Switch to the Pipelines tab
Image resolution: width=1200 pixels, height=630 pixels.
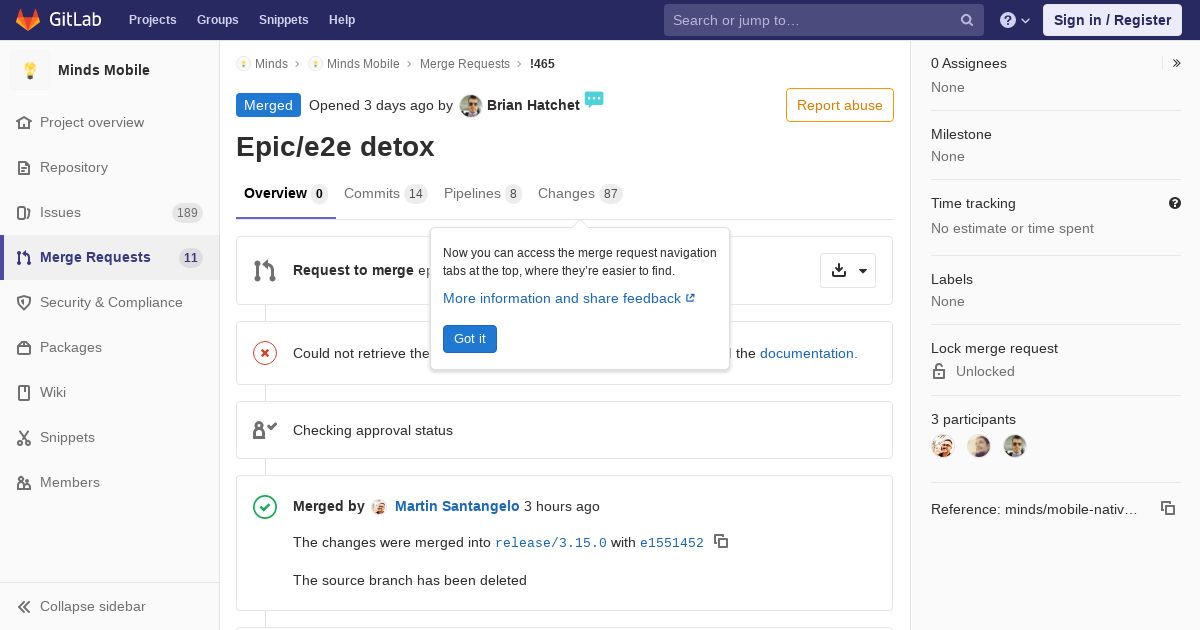tap(482, 194)
